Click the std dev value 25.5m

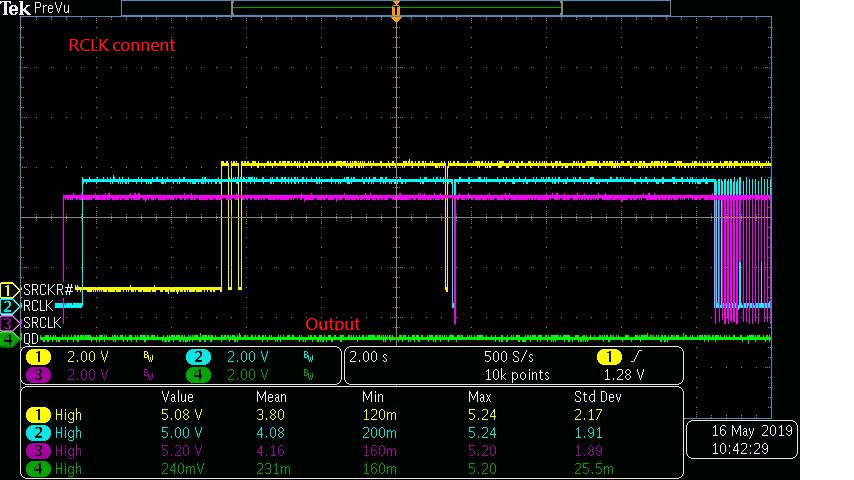pos(594,469)
